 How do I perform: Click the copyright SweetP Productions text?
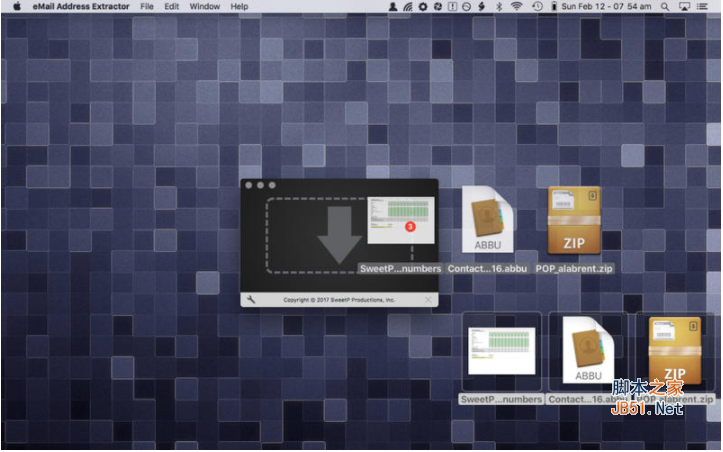click(x=338, y=299)
